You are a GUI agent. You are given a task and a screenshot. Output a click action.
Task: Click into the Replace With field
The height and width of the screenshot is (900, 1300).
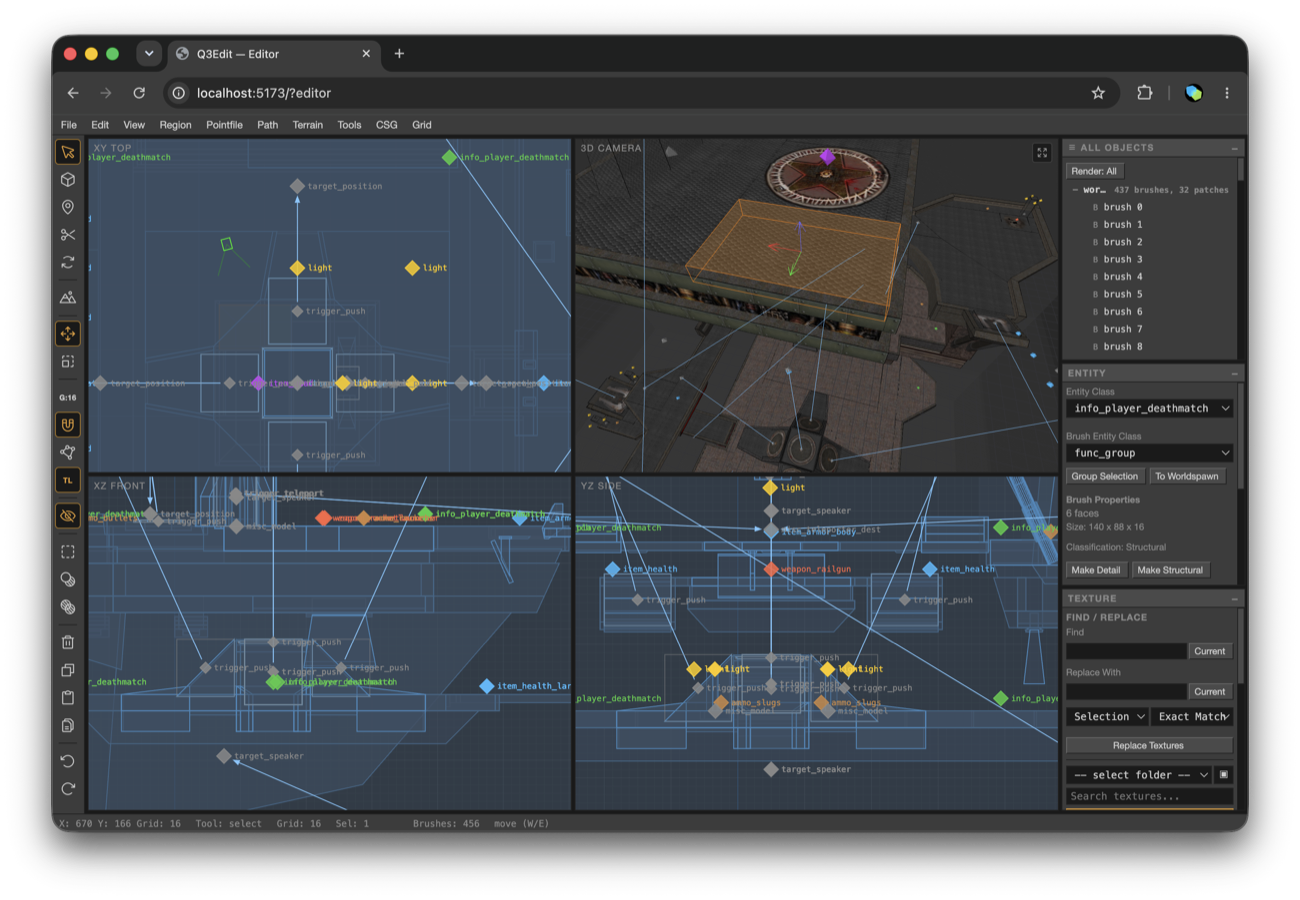pyautogui.click(x=1126, y=691)
